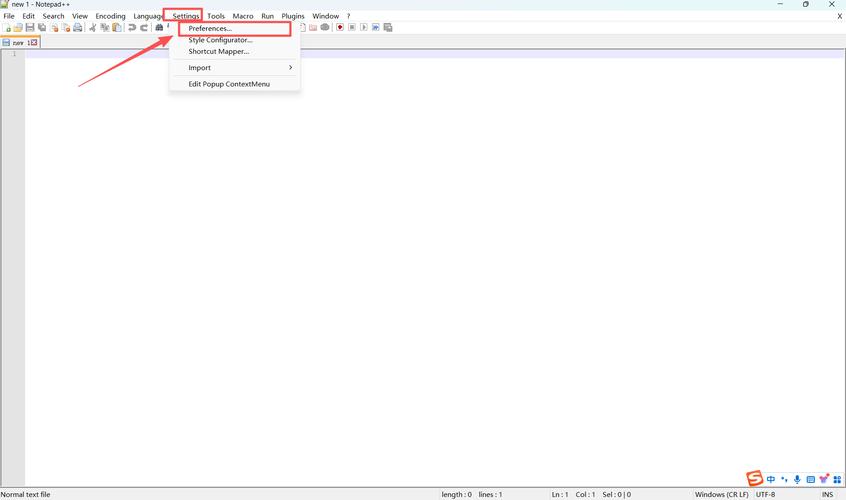Click the Undo arrow toolbar icon
The width and height of the screenshot is (846, 500).
point(132,28)
